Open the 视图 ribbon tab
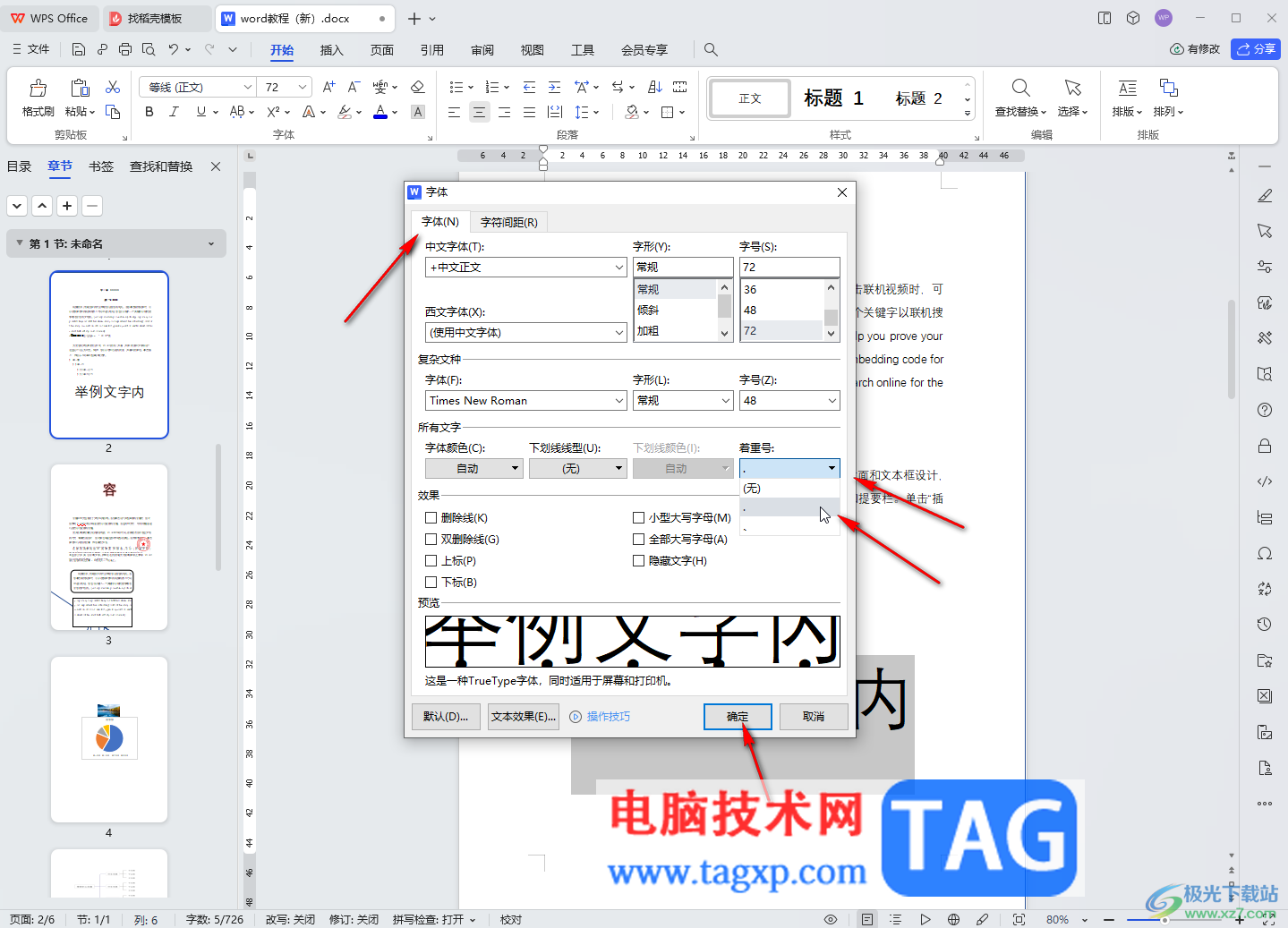Image resolution: width=1288 pixels, height=928 pixels. point(533,50)
